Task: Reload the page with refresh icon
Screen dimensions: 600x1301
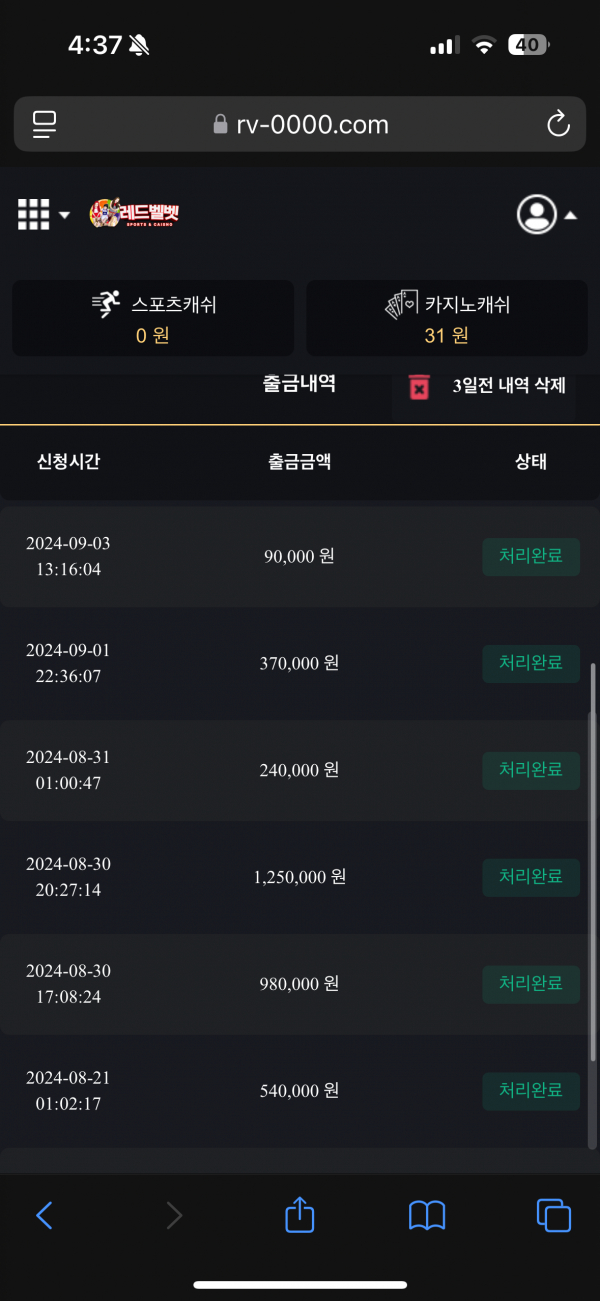Action: (558, 124)
